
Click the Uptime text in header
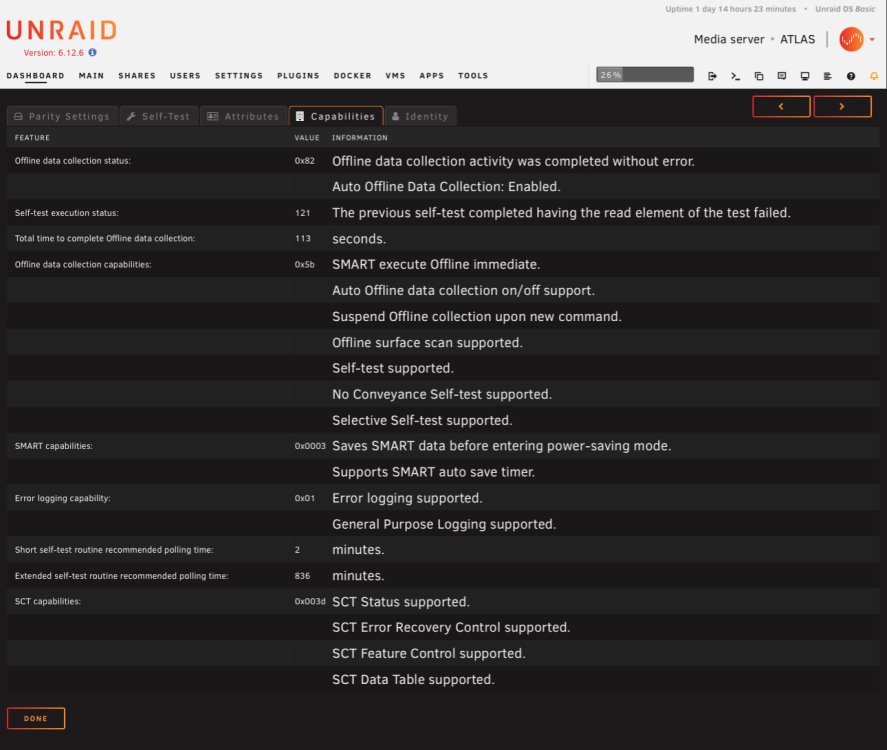[730, 9]
